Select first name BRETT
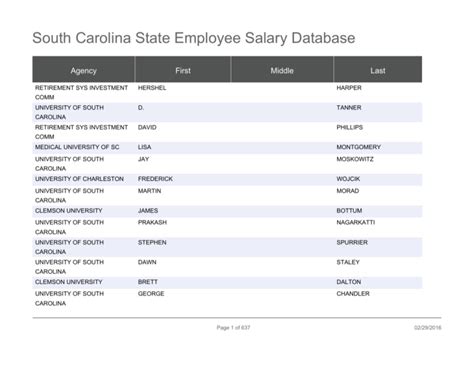The image size is (474, 365). pos(148,282)
